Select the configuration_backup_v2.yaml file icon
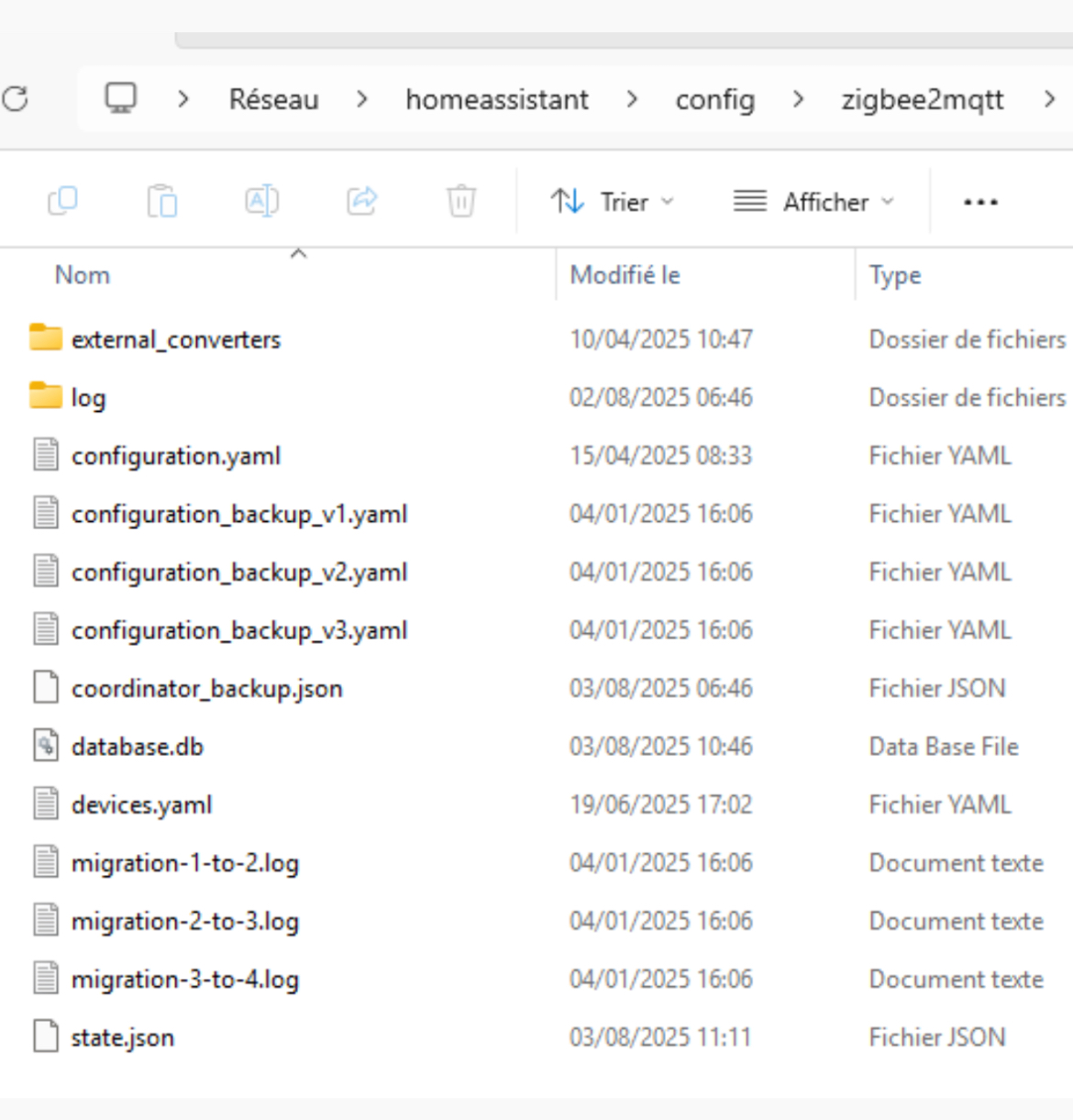1073x1120 pixels. pyautogui.click(x=46, y=571)
